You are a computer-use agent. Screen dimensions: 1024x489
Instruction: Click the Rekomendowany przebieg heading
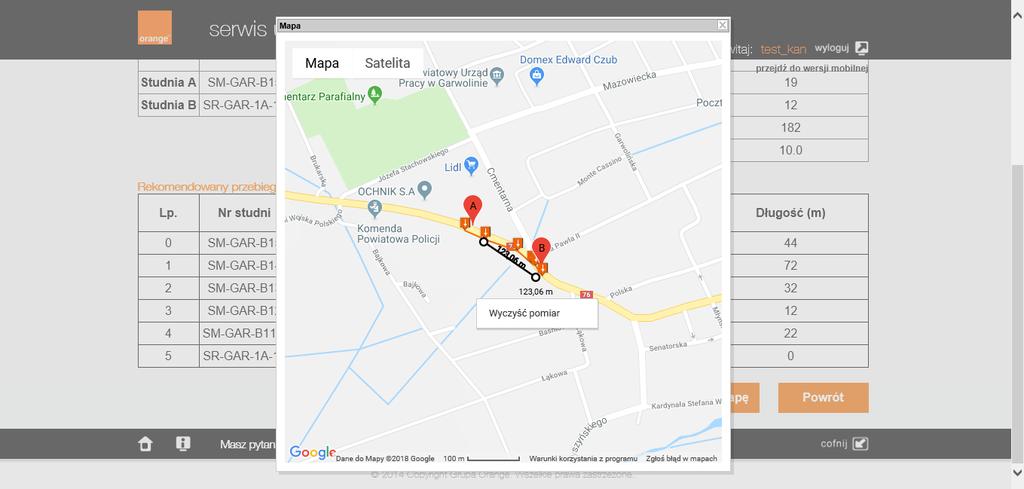tap(206, 187)
